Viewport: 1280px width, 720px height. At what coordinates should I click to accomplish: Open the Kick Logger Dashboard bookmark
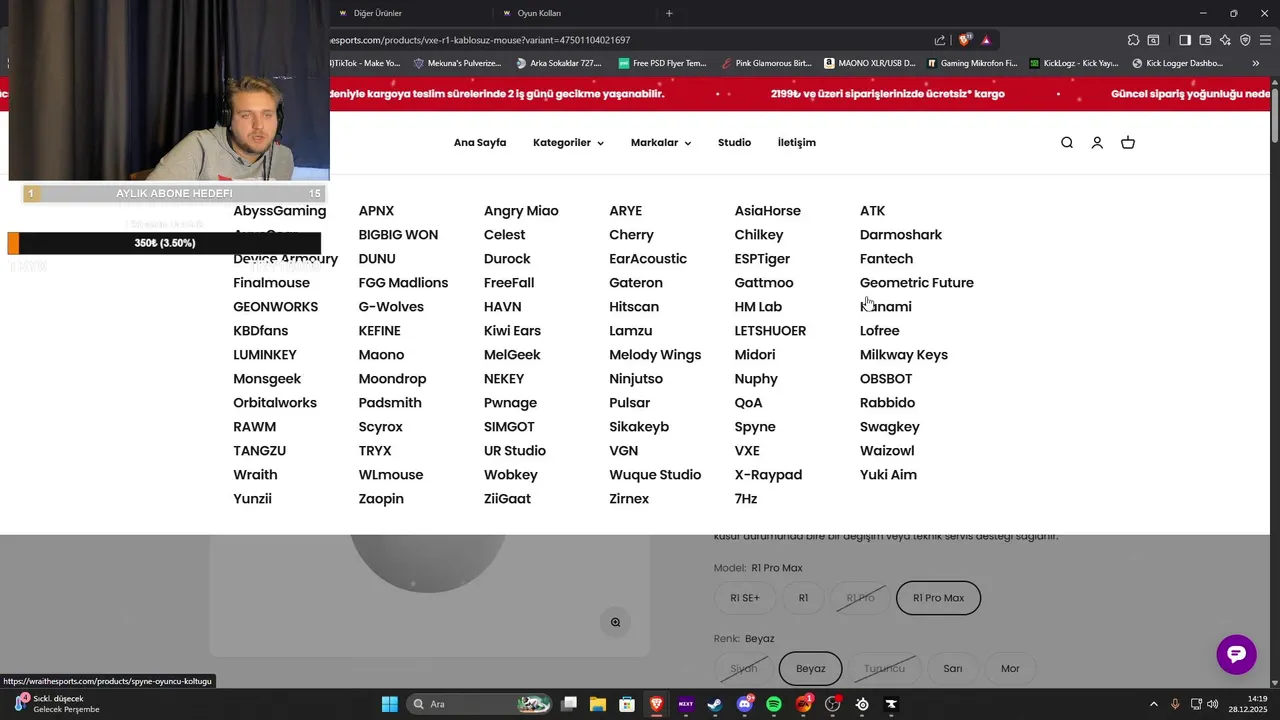coord(1178,63)
